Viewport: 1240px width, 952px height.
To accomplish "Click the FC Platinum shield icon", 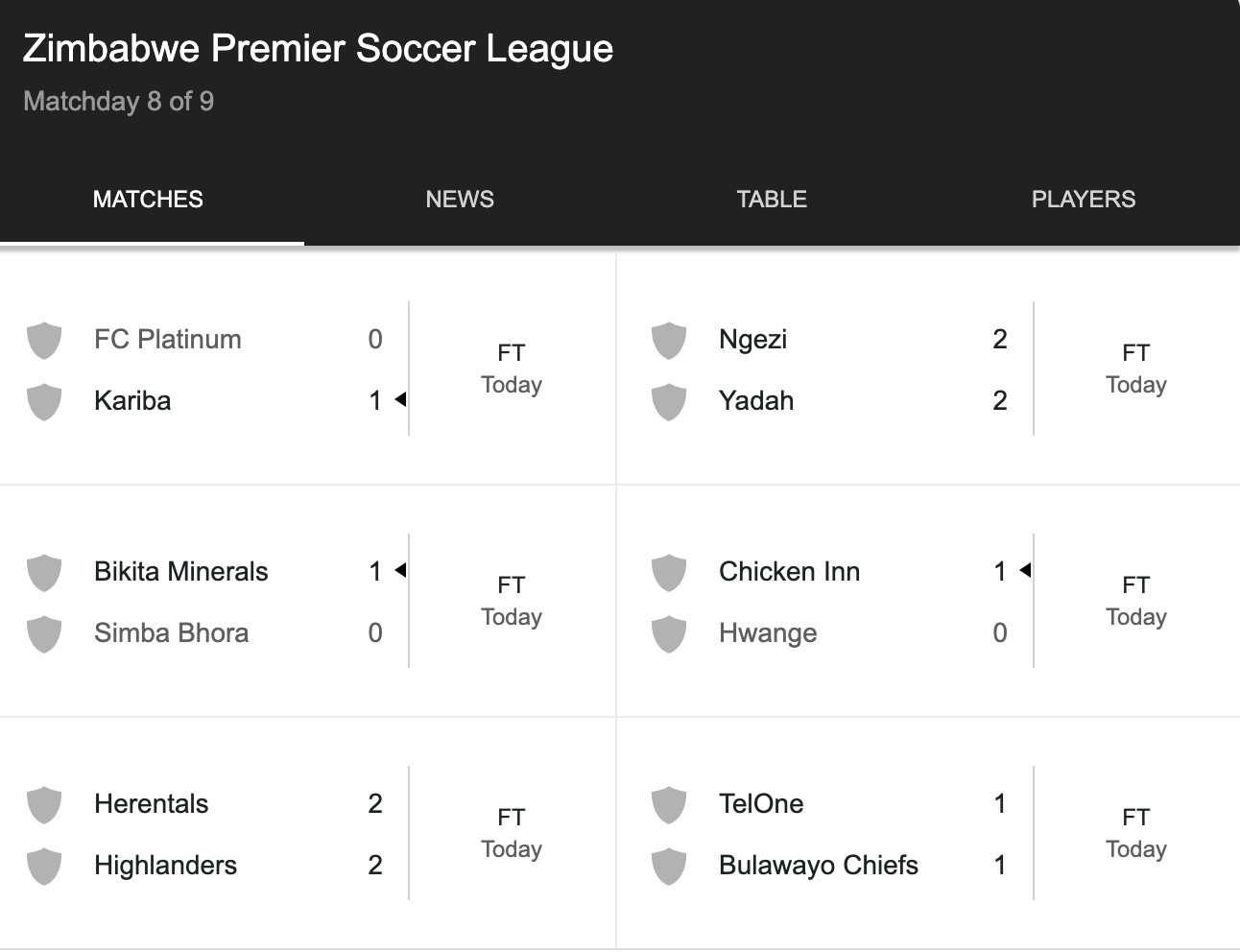I will click(x=44, y=339).
